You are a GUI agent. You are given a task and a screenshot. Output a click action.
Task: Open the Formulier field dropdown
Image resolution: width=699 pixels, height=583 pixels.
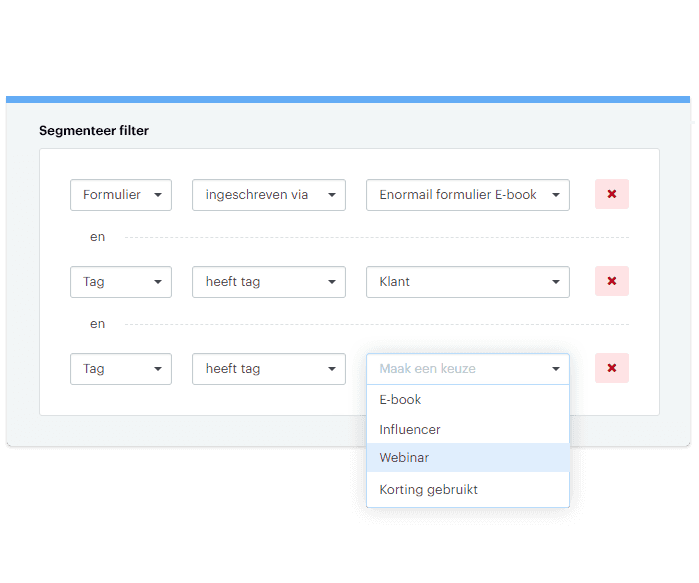tap(121, 195)
